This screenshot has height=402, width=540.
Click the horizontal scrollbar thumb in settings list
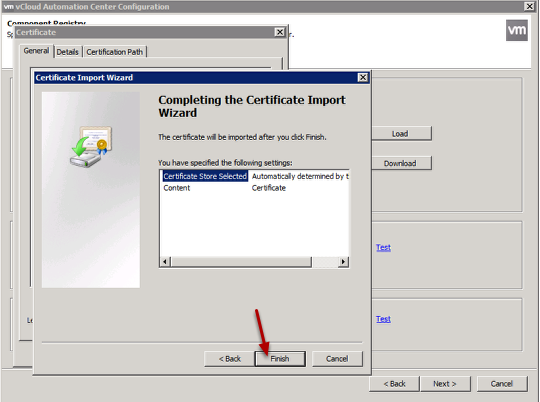[241, 262]
